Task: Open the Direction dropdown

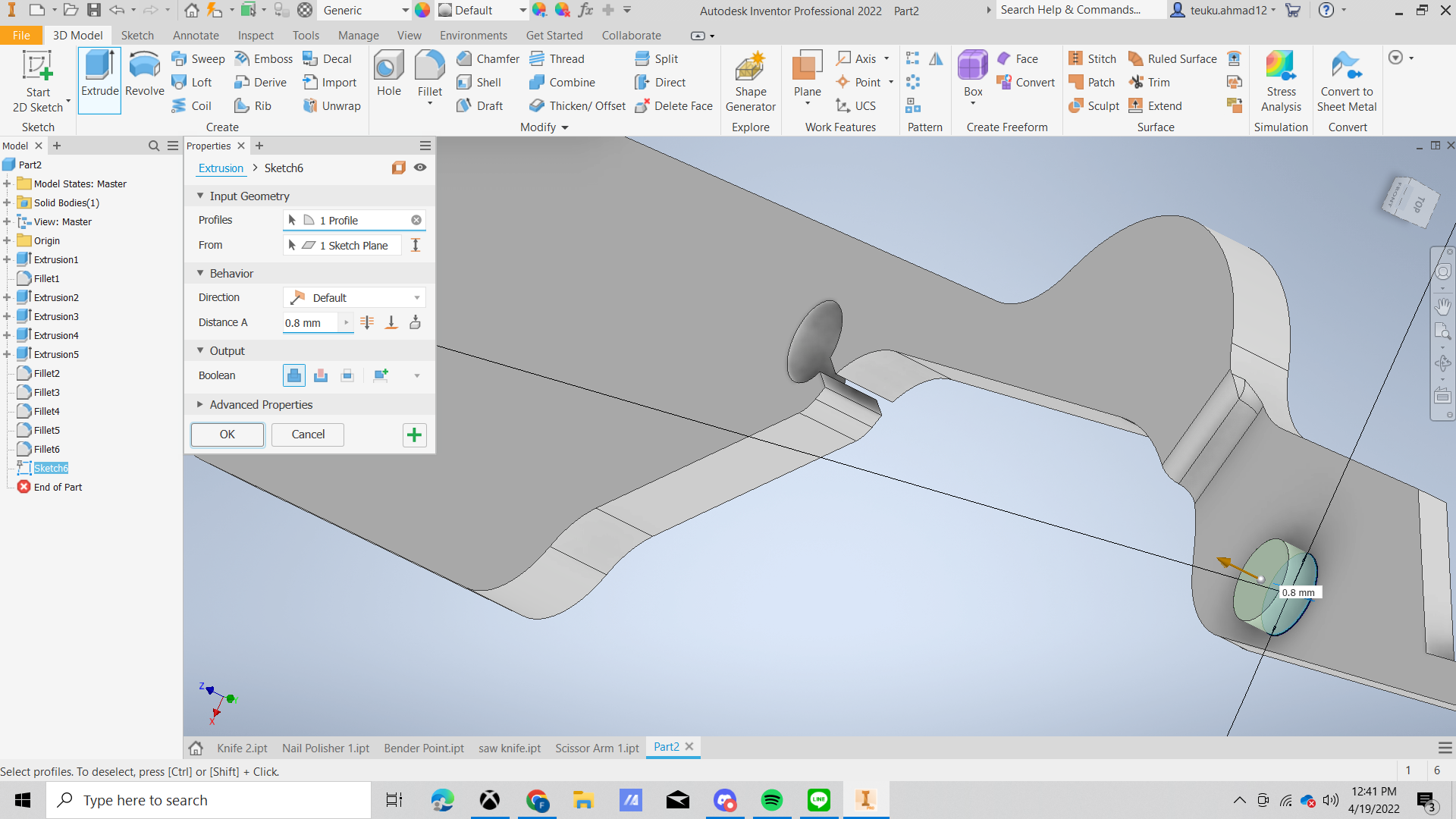Action: click(x=416, y=298)
